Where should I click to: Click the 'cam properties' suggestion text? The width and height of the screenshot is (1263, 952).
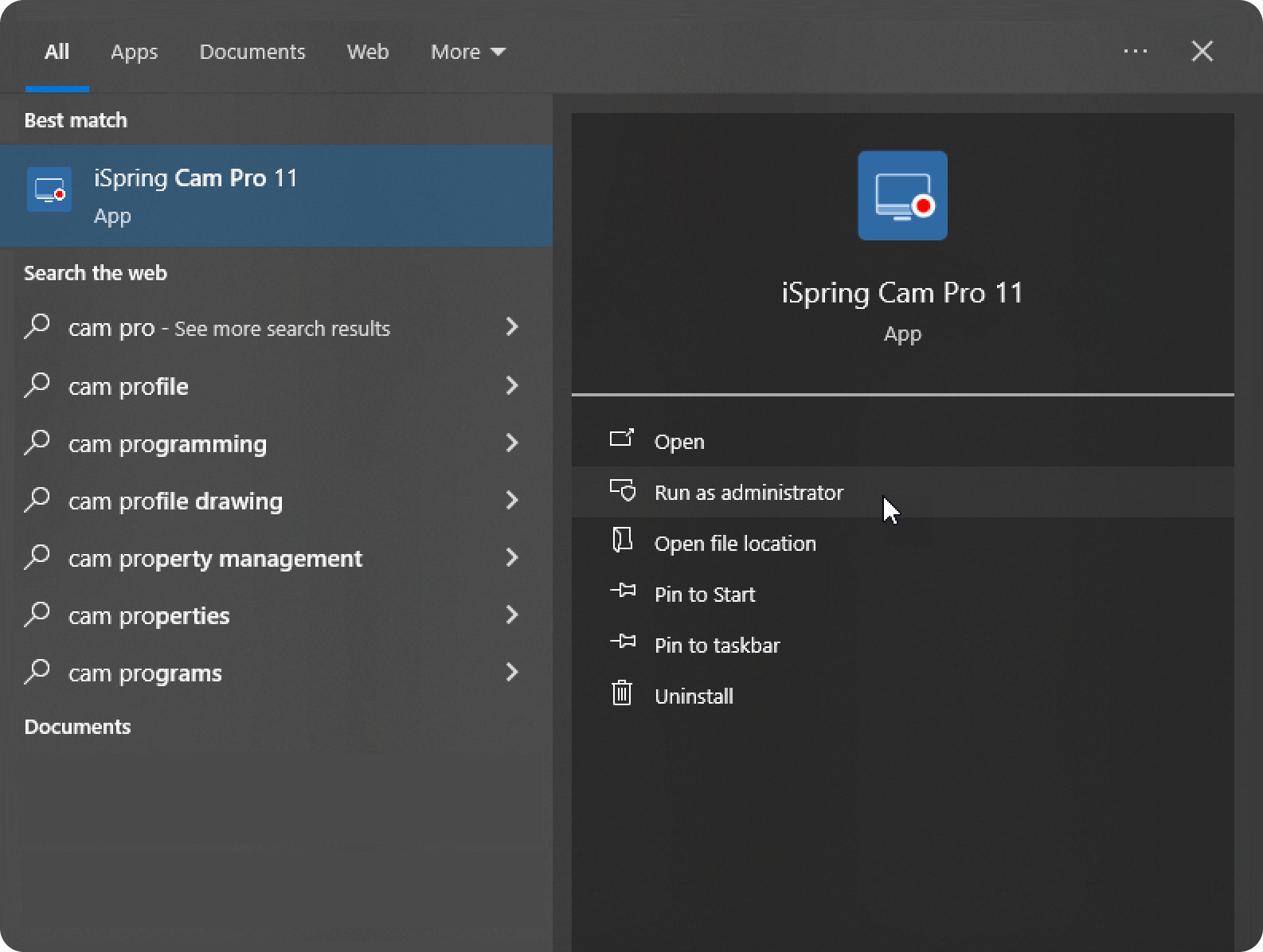point(149,615)
